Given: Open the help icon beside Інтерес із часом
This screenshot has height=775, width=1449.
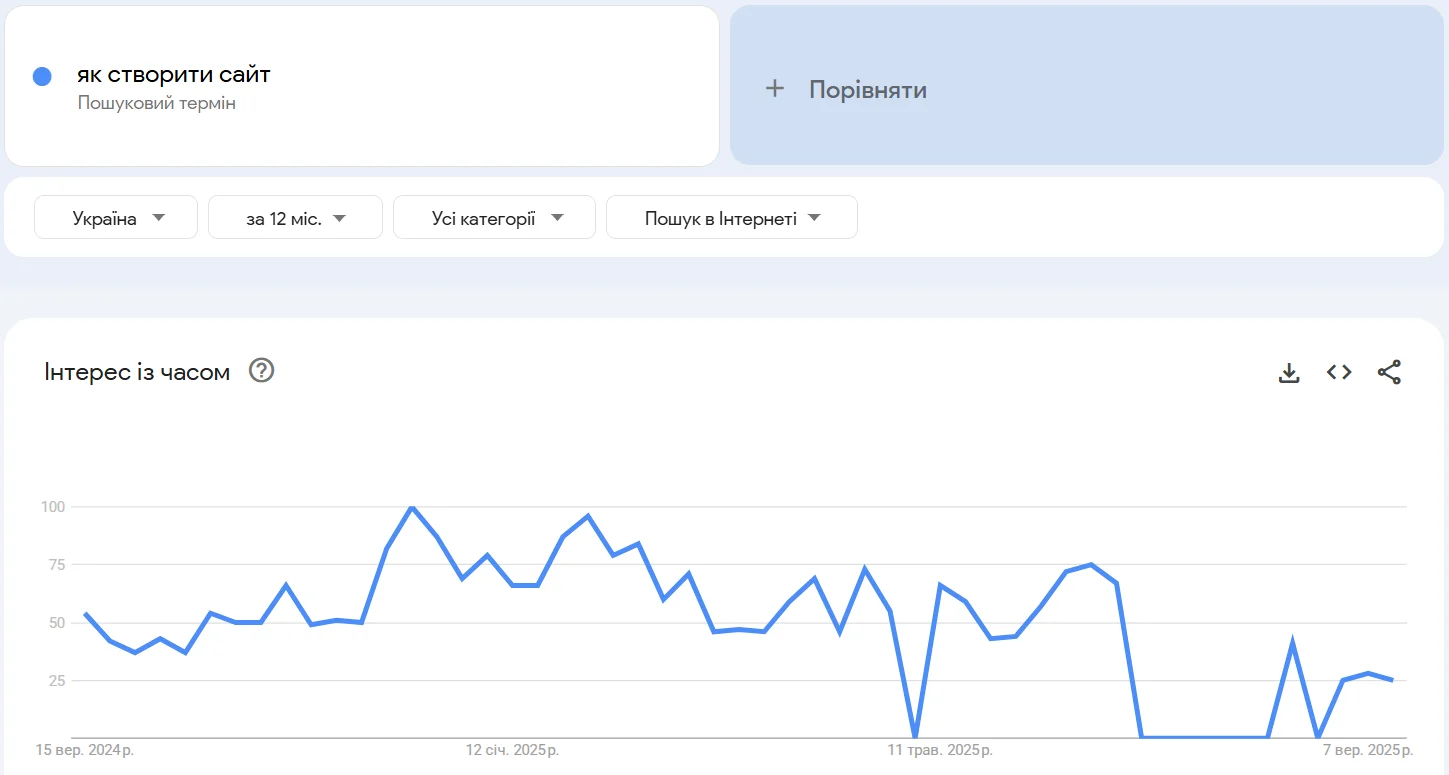Looking at the screenshot, I should pos(262,371).
